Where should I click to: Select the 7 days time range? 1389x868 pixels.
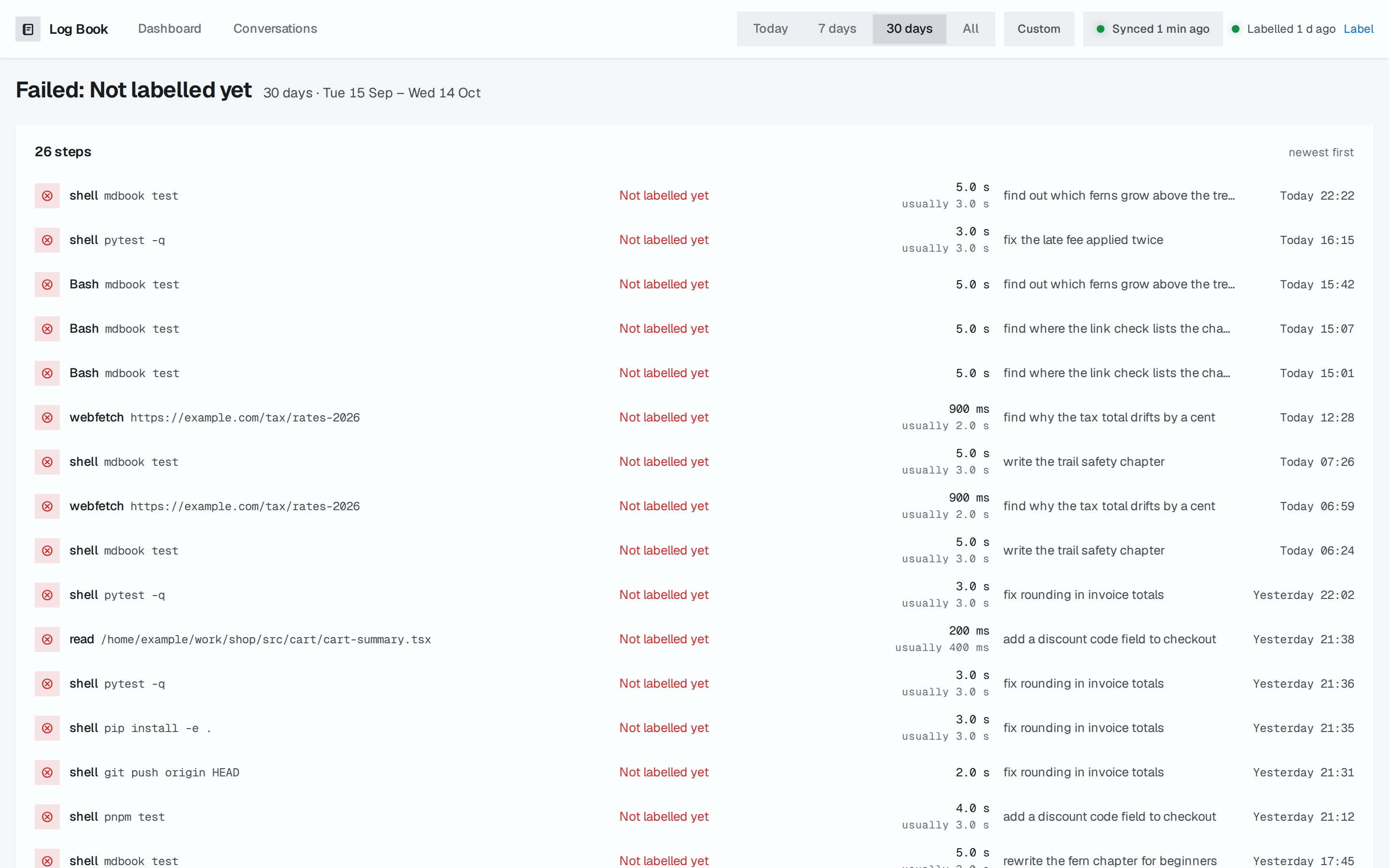point(837,29)
